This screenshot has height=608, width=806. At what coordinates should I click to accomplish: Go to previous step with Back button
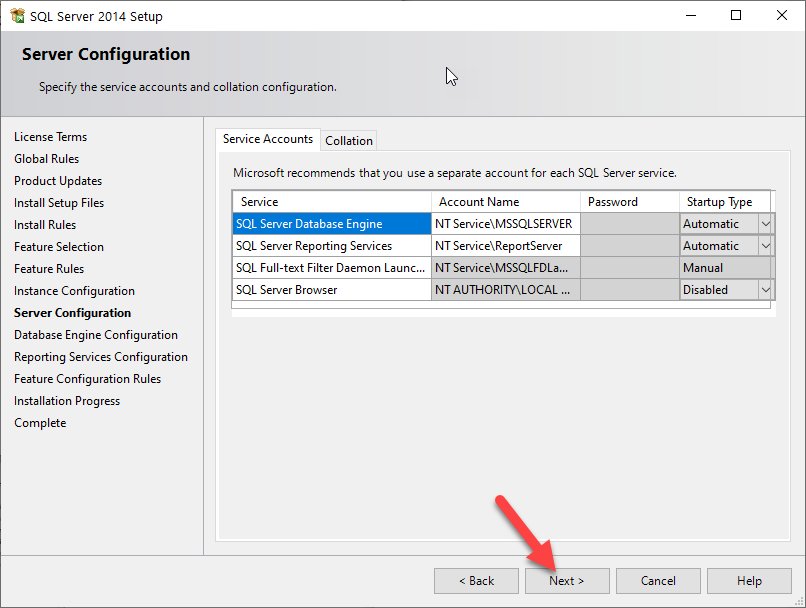(x=476, y=581)
